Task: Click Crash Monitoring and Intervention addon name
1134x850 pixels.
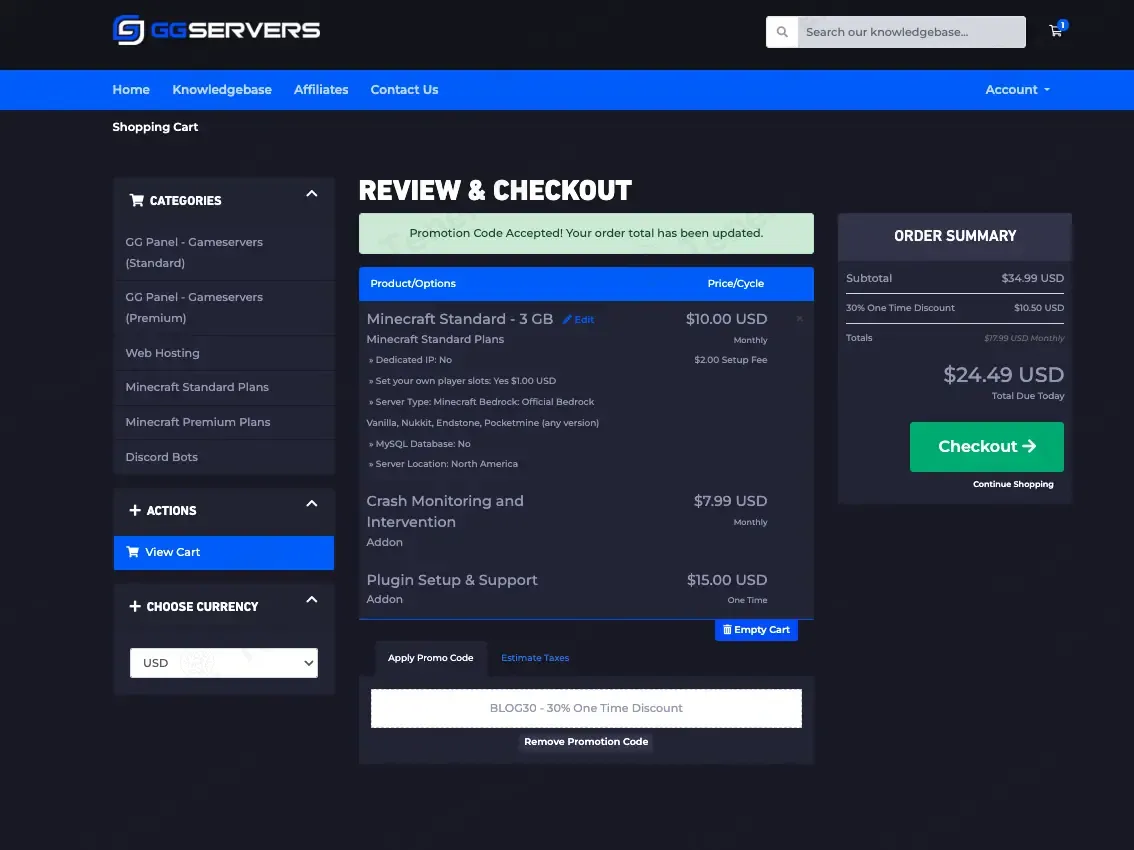Action: [x=445, y=511]
